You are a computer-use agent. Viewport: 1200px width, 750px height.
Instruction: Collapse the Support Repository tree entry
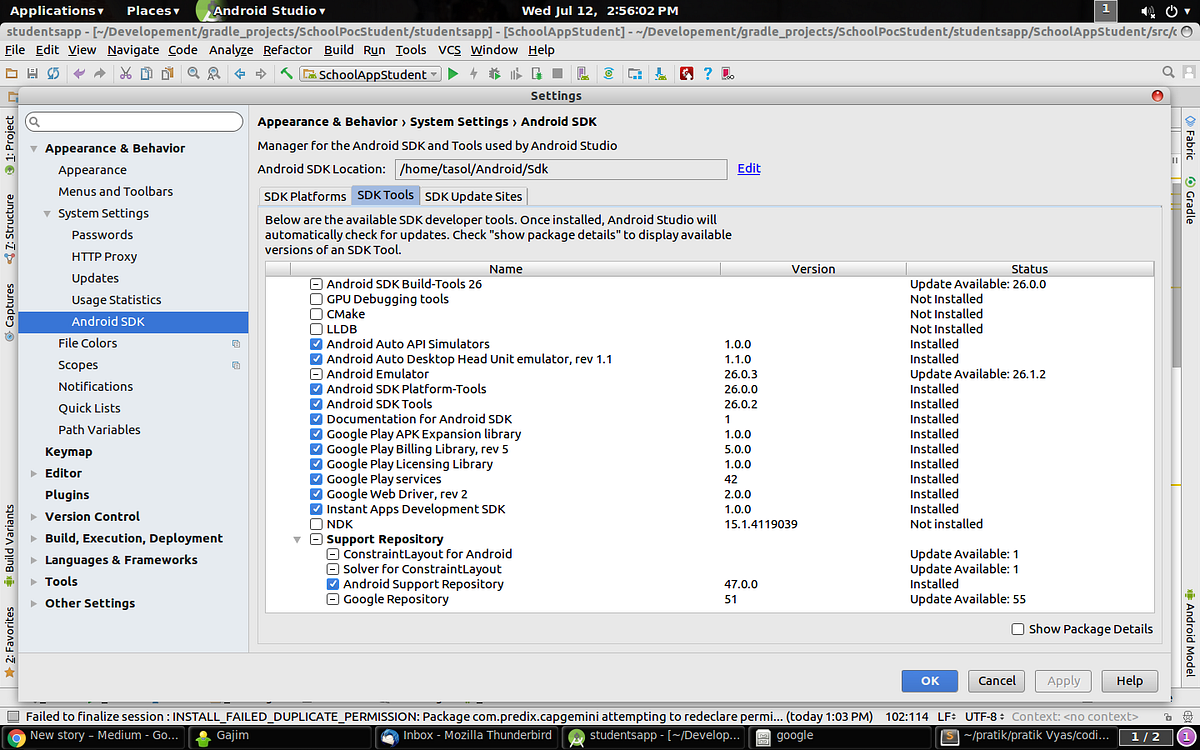pos(296,538)
